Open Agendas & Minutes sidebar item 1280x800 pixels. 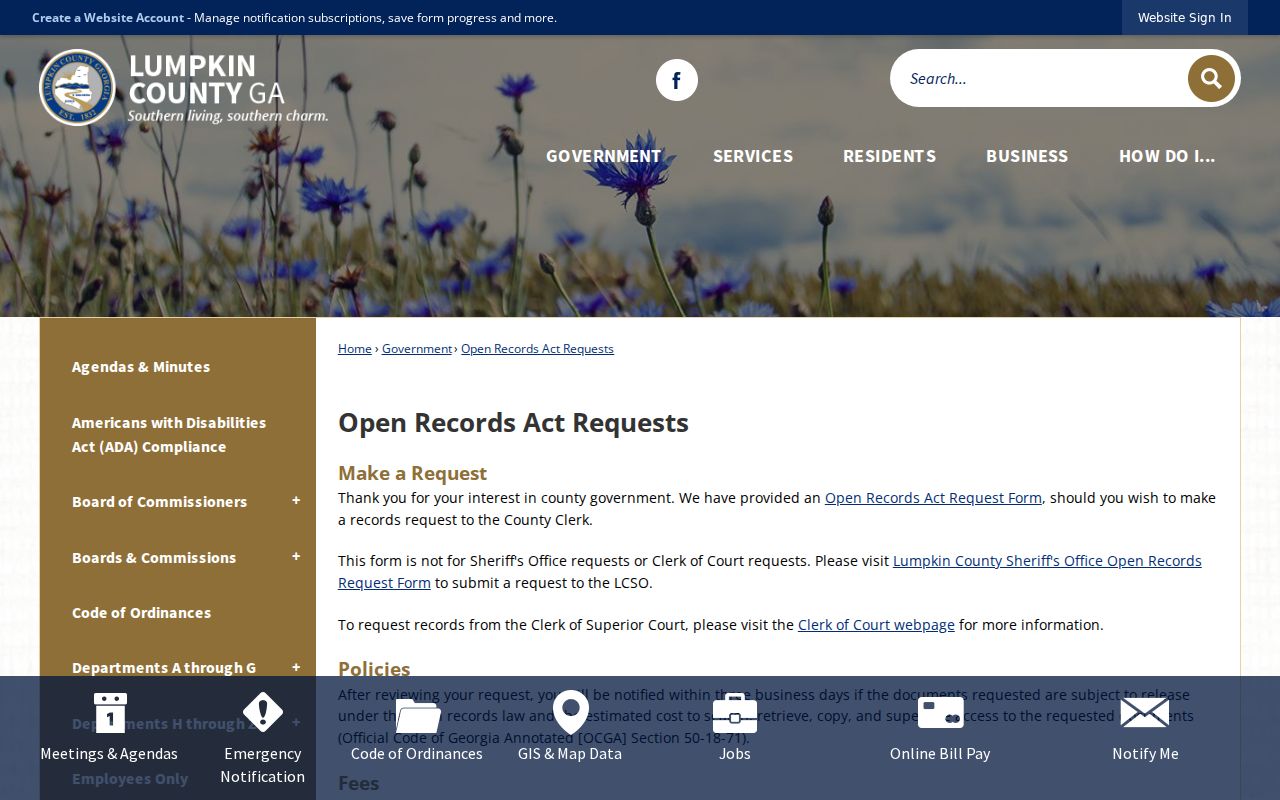pyautogui.click(x=141, y=367)
